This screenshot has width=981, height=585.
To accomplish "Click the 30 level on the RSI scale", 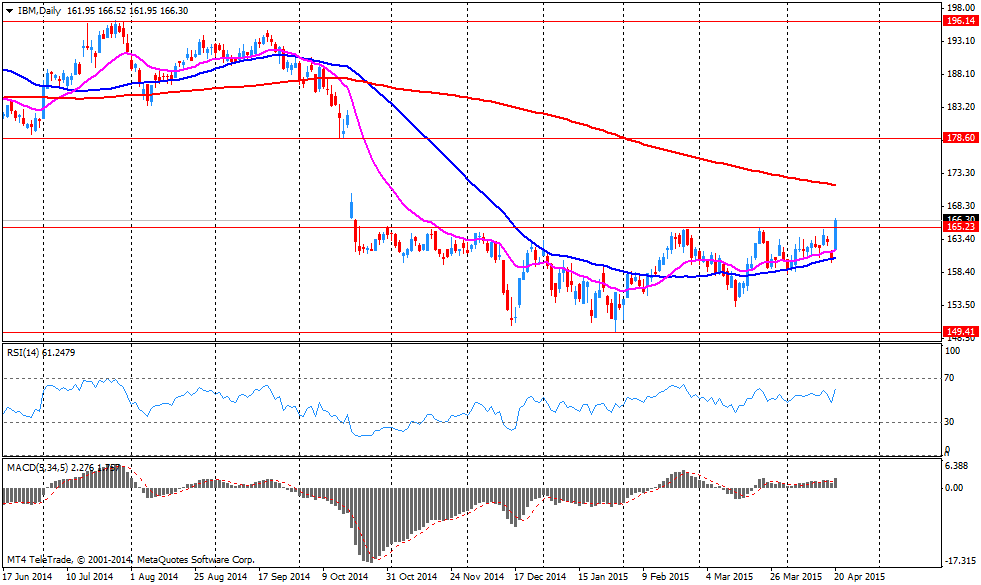I will (x=949, y=422).
